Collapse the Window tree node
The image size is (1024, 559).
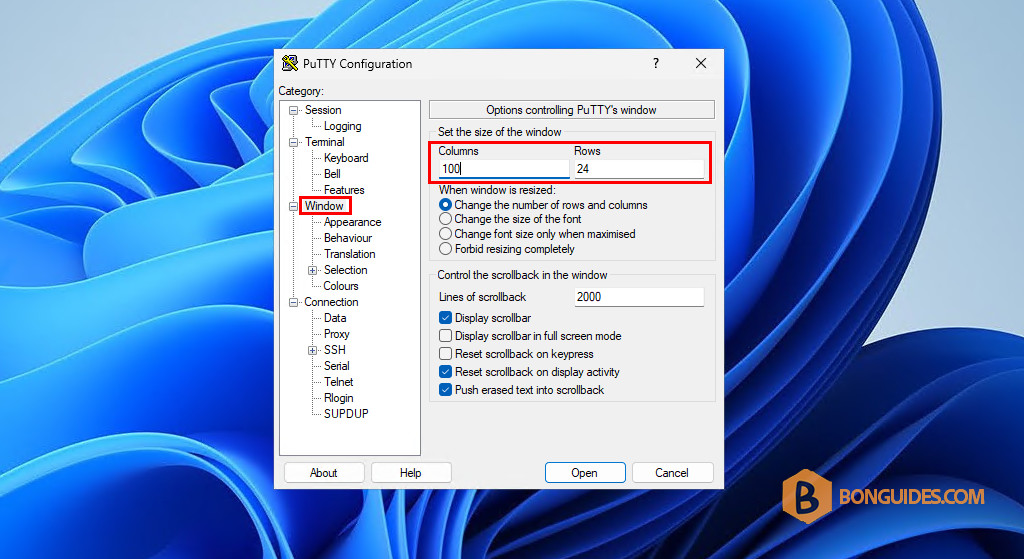tap(294, 206)
